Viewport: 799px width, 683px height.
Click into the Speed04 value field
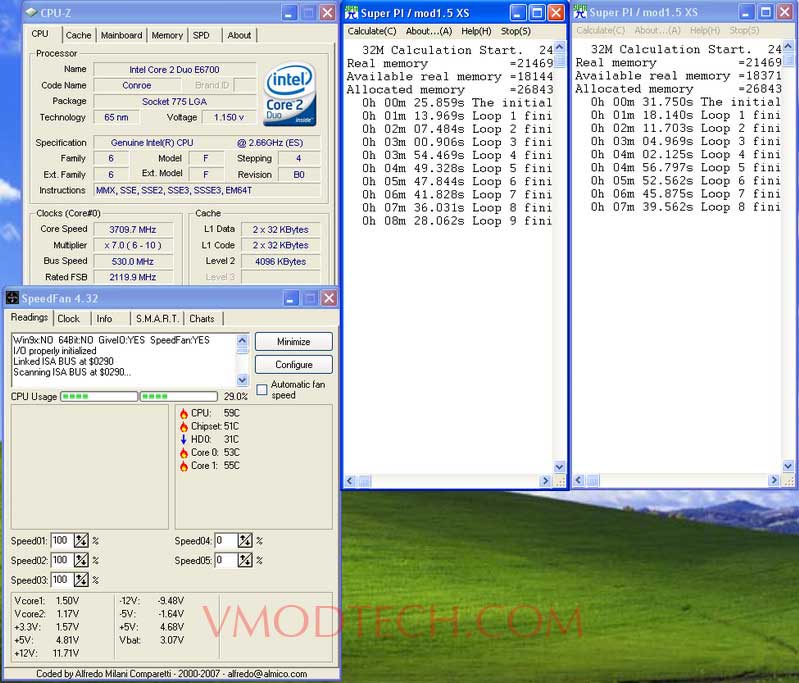click(x=226, y=540)
